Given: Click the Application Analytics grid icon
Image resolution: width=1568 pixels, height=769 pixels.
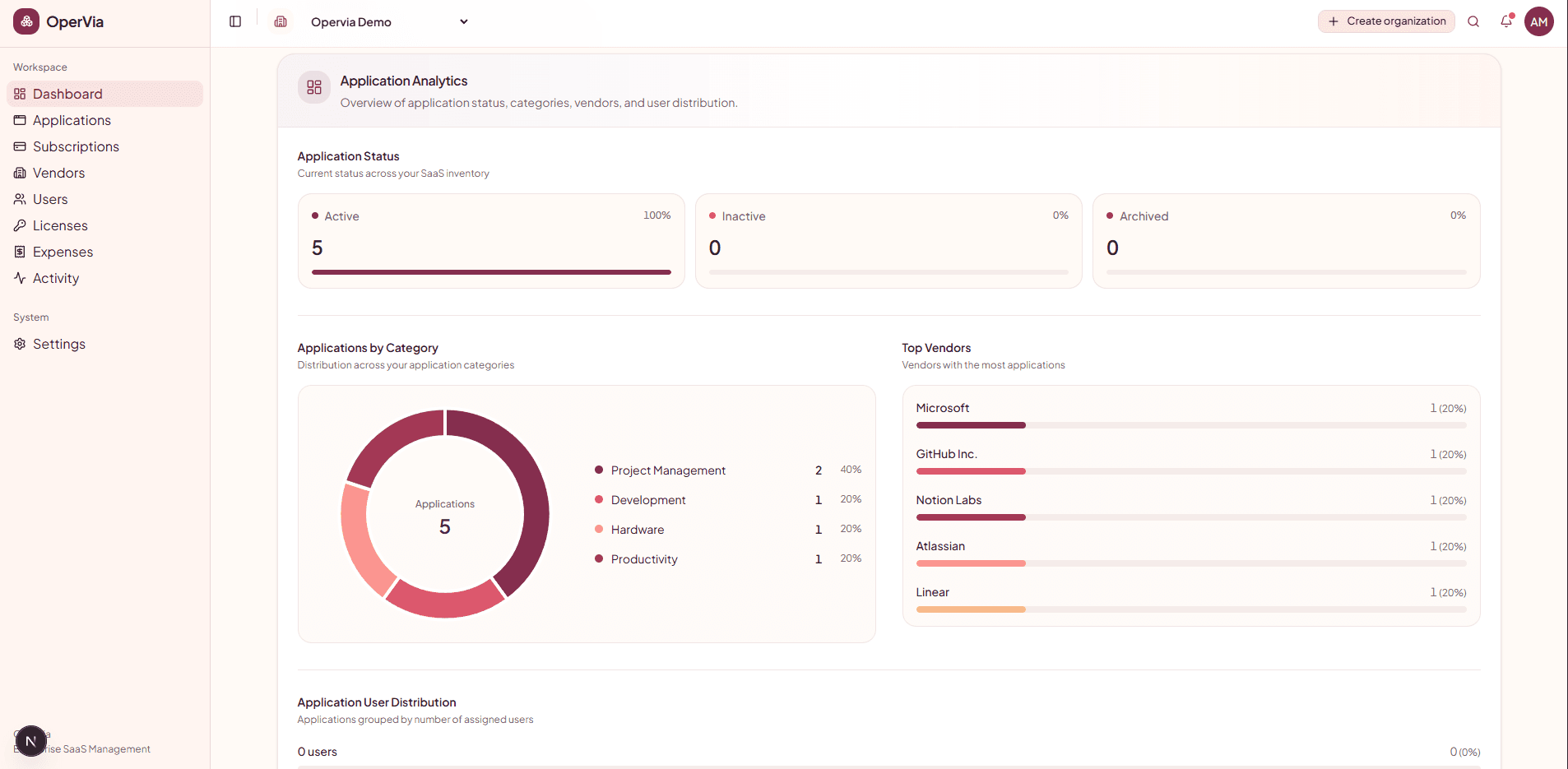Looking at the screenshot, I should pyautogui.click(x=314, y=87).
